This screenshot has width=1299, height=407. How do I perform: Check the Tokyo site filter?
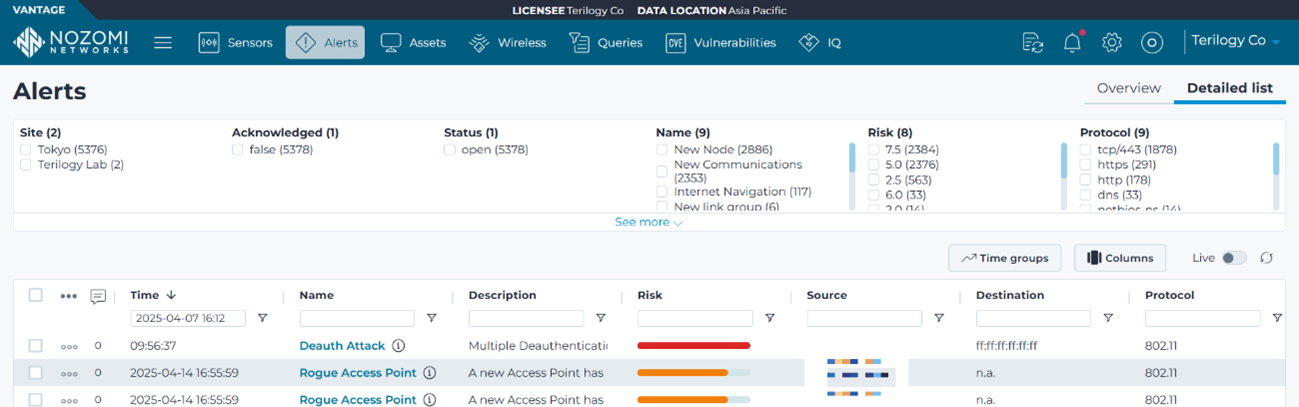(26, 150)
